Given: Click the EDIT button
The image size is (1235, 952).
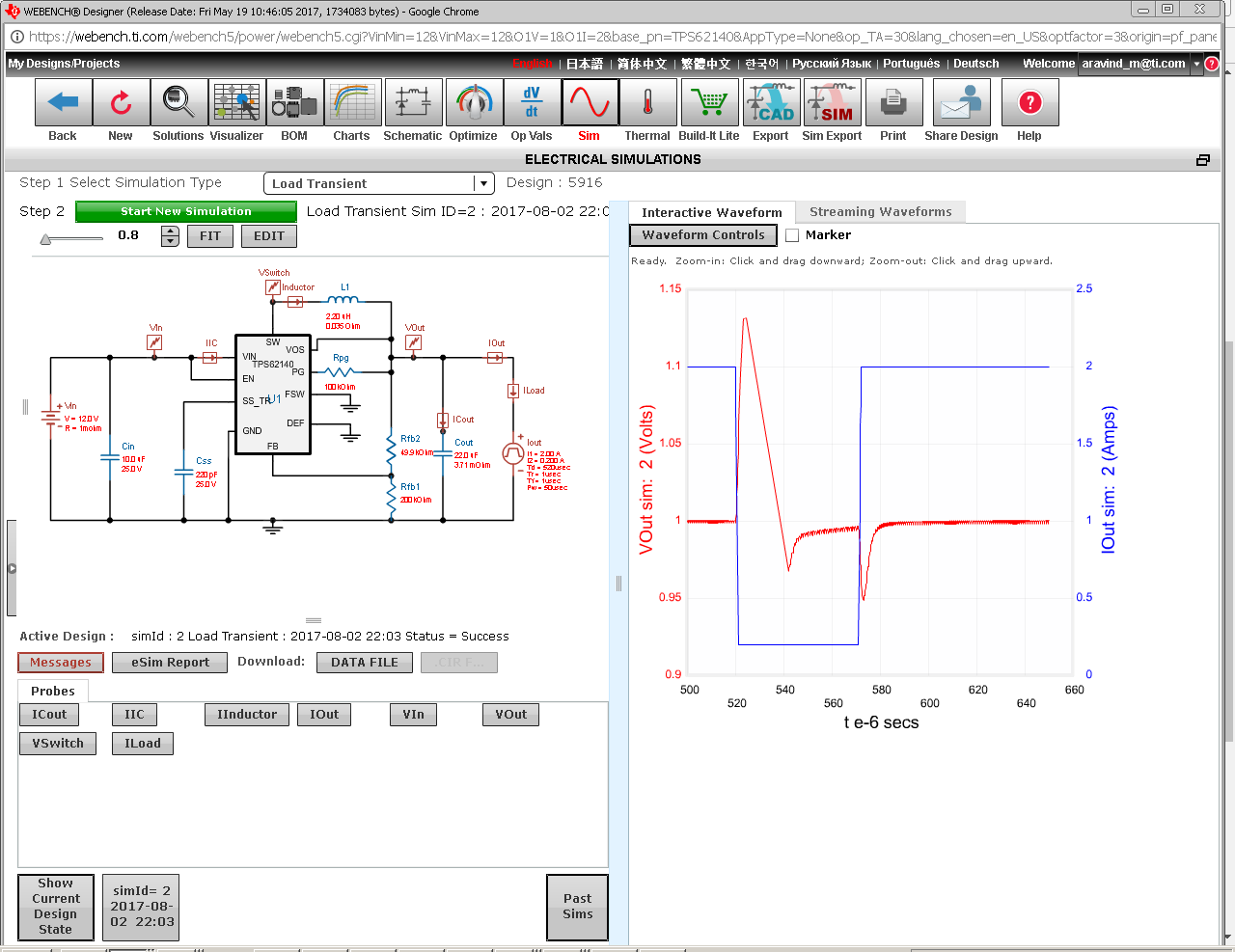Looking at the screenshot, I should pyautogui.click(x=269, y=236).
